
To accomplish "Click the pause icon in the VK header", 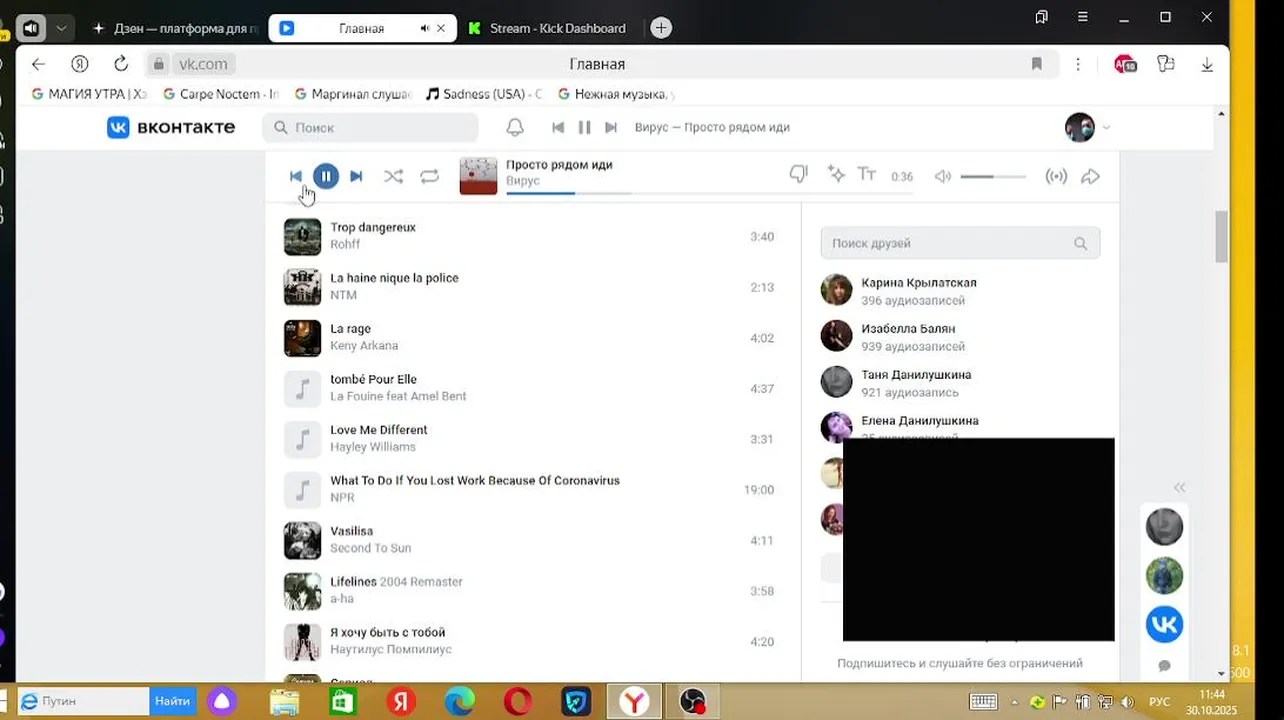I will click(x=584, y=127).
